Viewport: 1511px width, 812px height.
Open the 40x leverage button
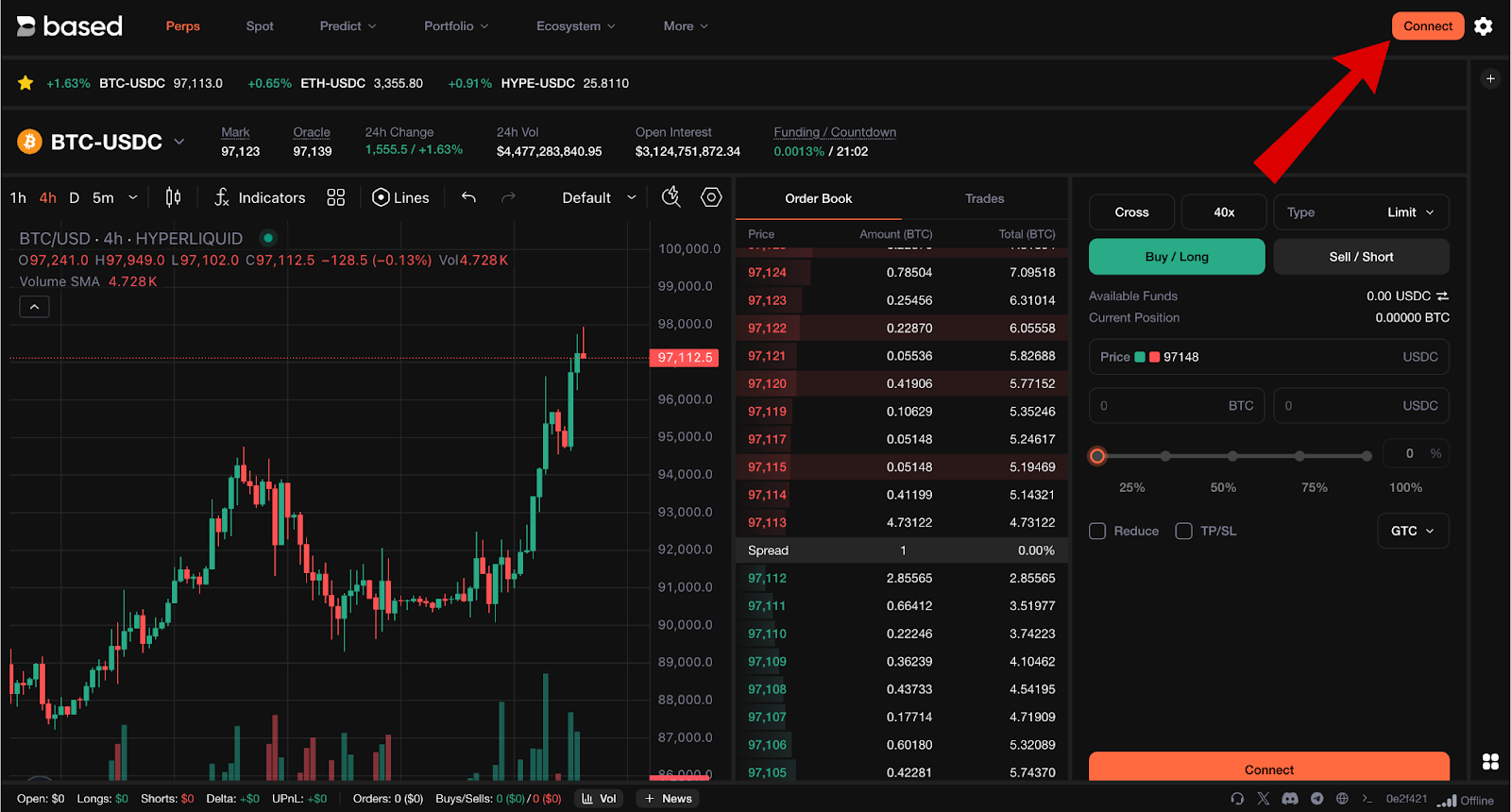[1224, 212]
